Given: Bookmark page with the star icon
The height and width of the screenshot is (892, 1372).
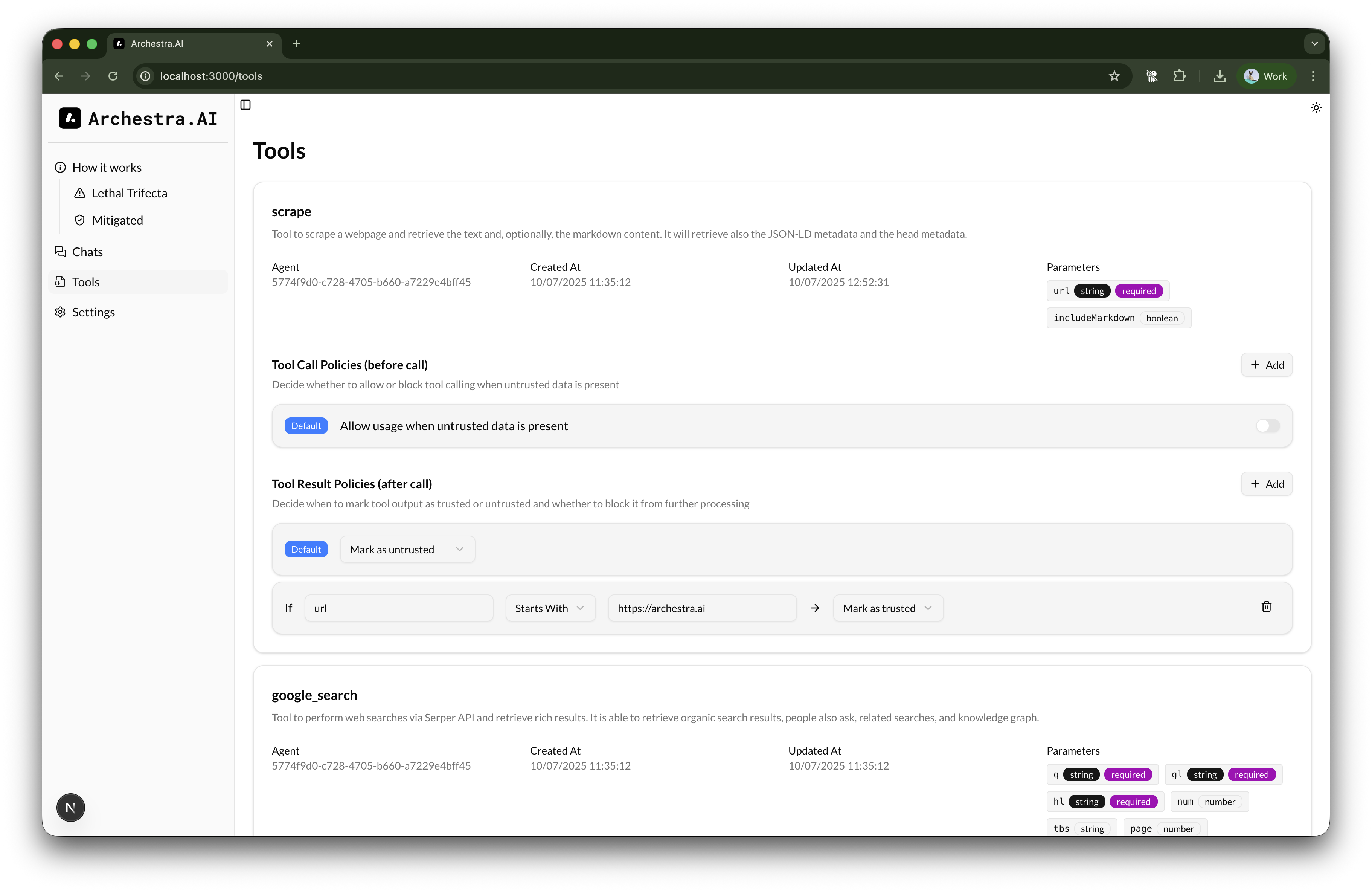Looking at the screenshot, I should 1114,76.
